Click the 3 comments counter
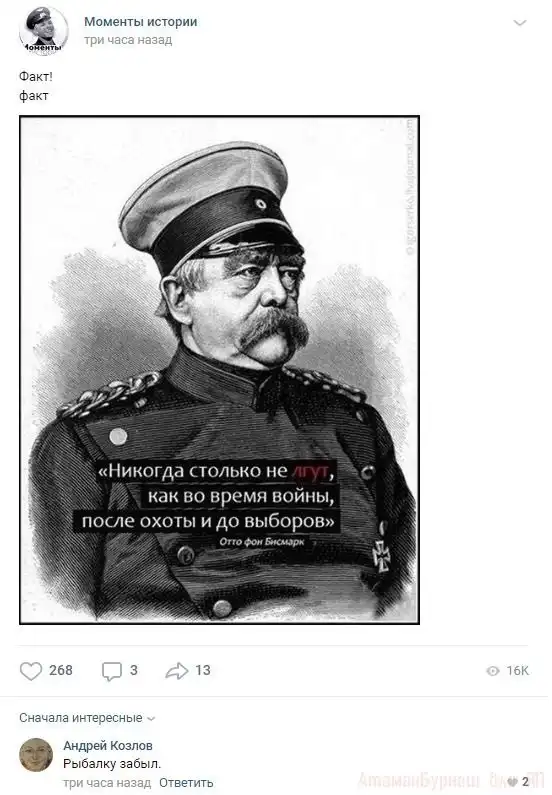The width and height of the screenshot is (552, 795). [x=134, y=670]
